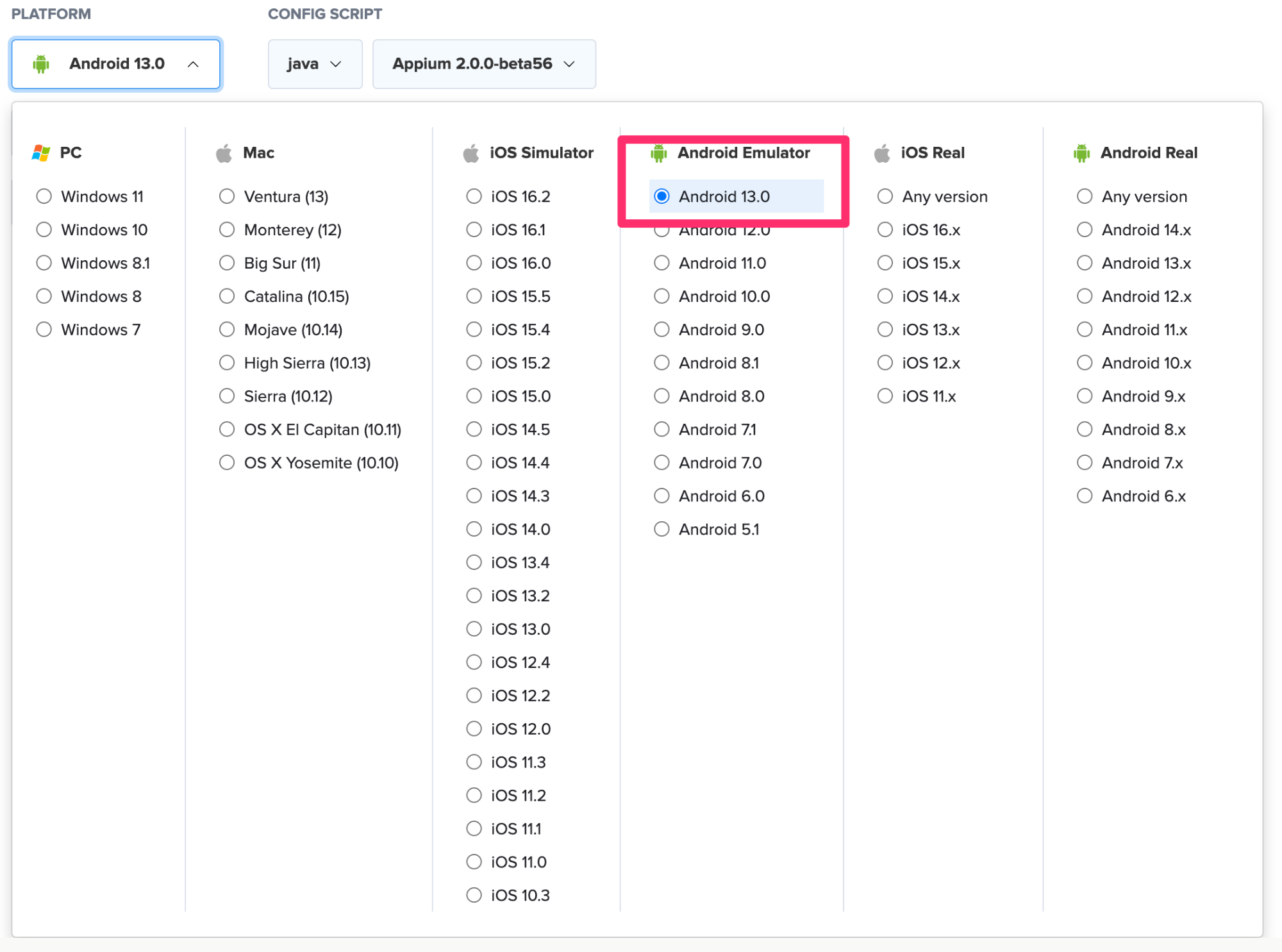1282x952 pixels.
Task: Select iOS 12.0 simulator option
Action: (x=508, y=729)
